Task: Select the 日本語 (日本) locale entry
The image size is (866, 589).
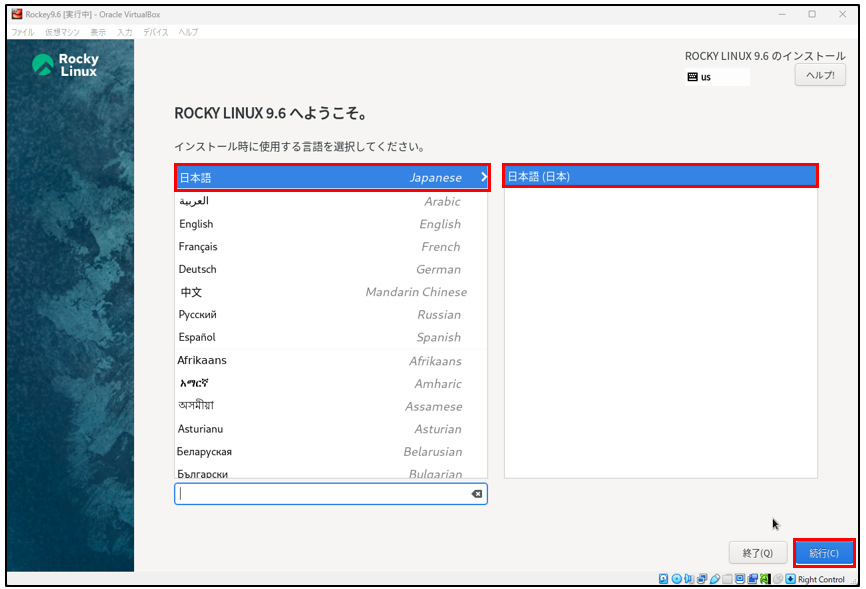Action: [660, 177]
